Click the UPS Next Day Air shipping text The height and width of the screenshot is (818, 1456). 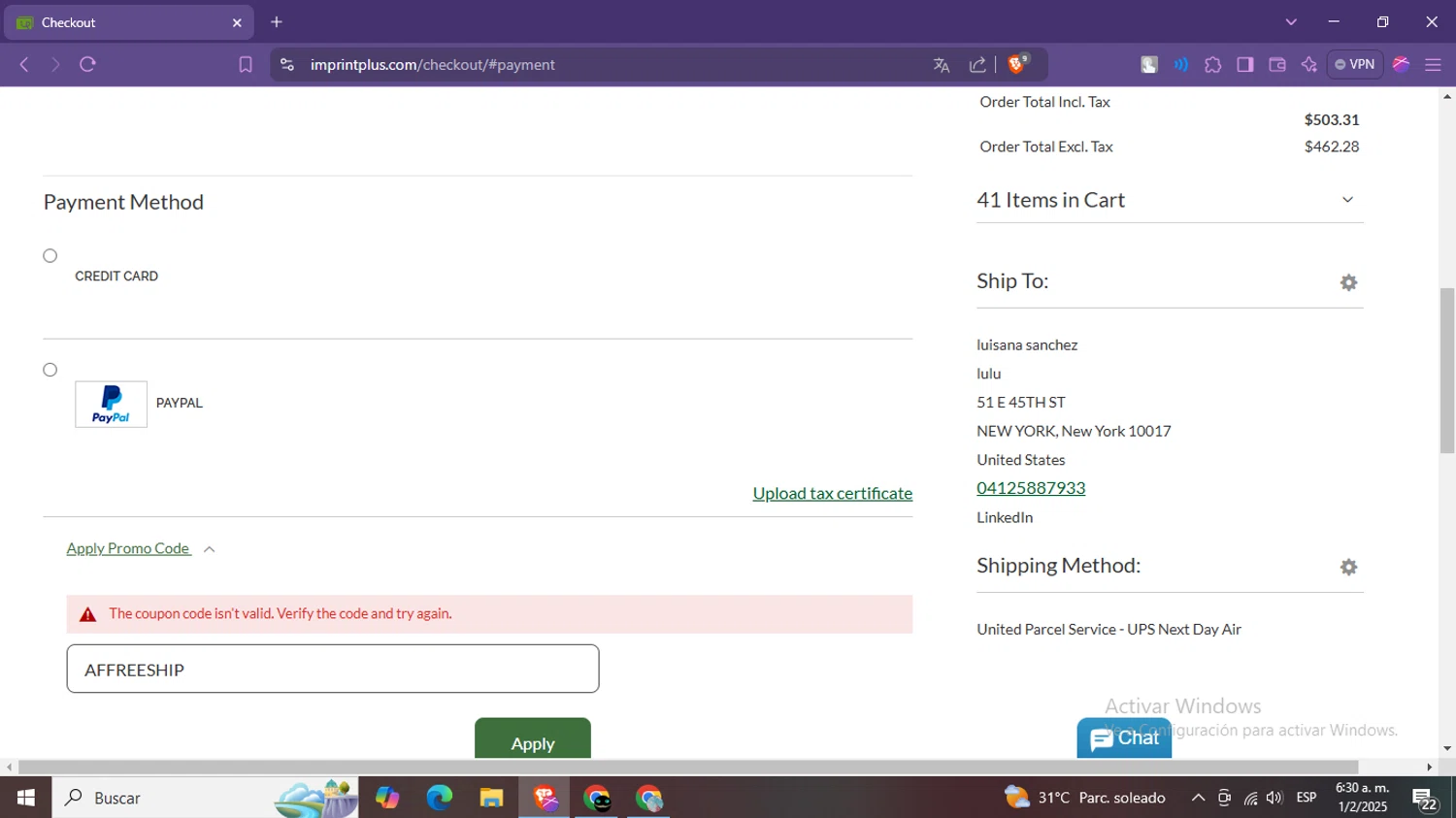click(x=1109, y=629)
